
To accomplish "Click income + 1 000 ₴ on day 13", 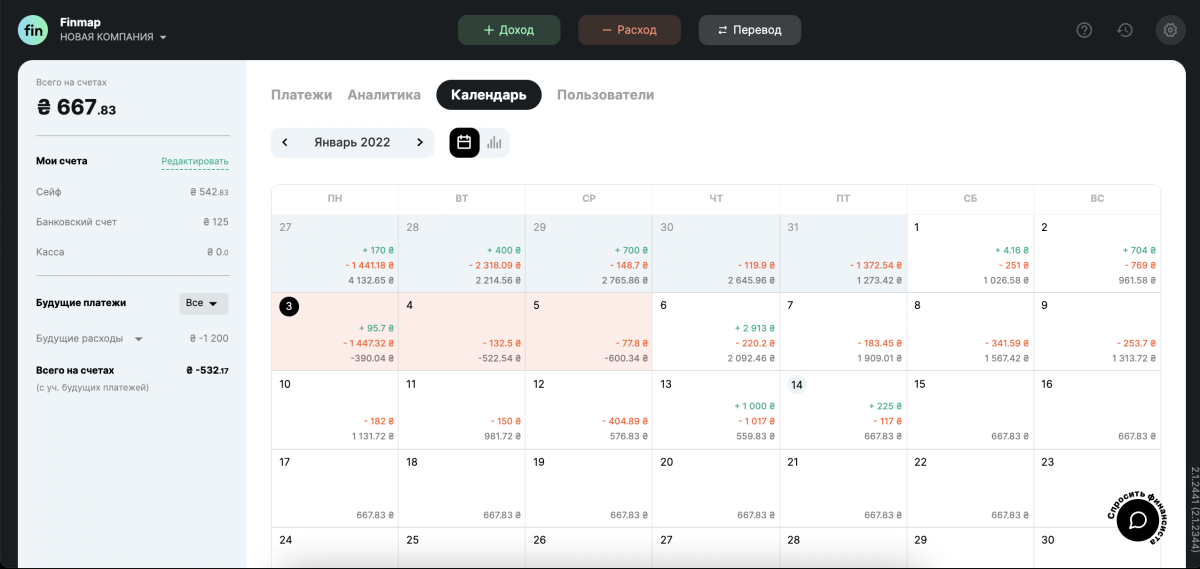I will [x=754, y=406].
